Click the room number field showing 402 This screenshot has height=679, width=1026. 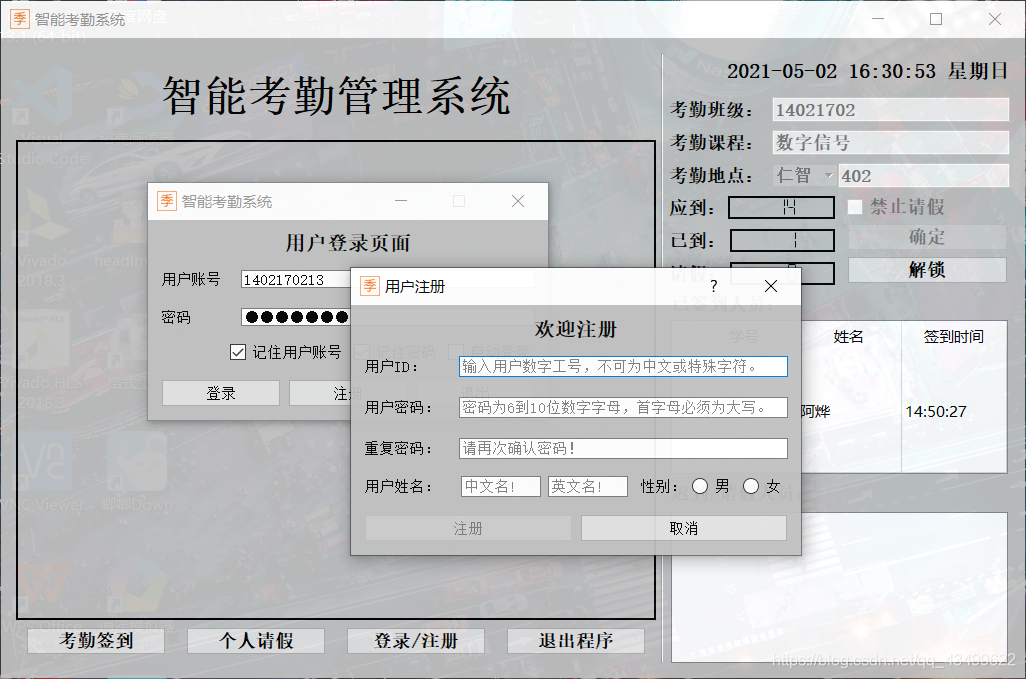pos(924,175)
